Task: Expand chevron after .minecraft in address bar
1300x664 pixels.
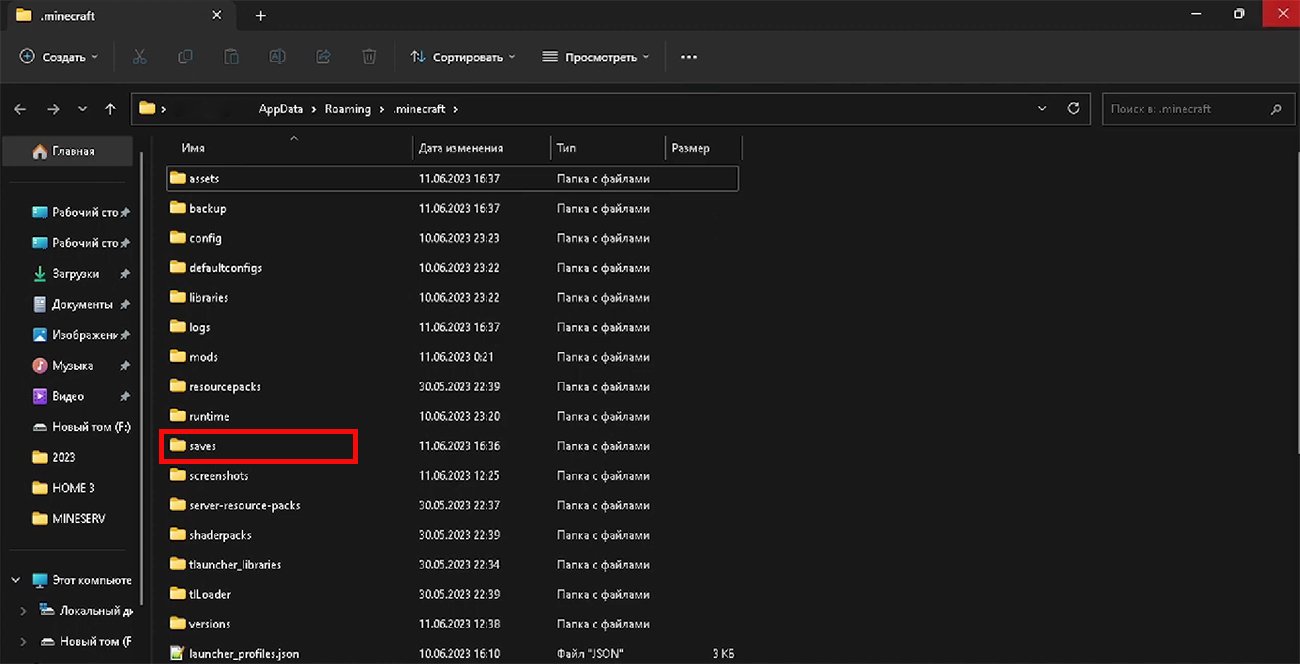Action: click(455, 109)
